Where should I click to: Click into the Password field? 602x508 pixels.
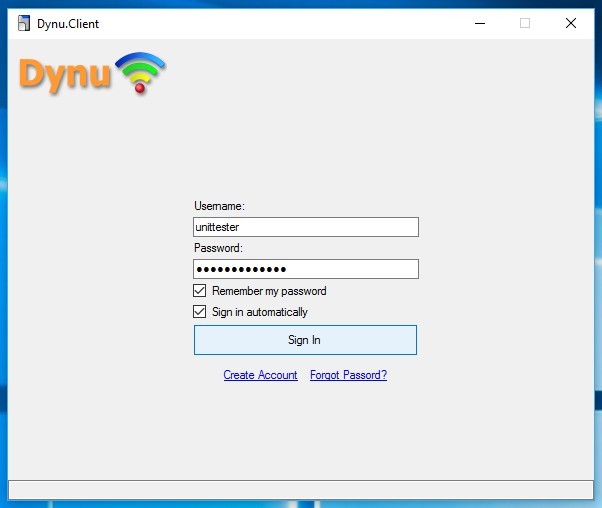click(306, 269)
